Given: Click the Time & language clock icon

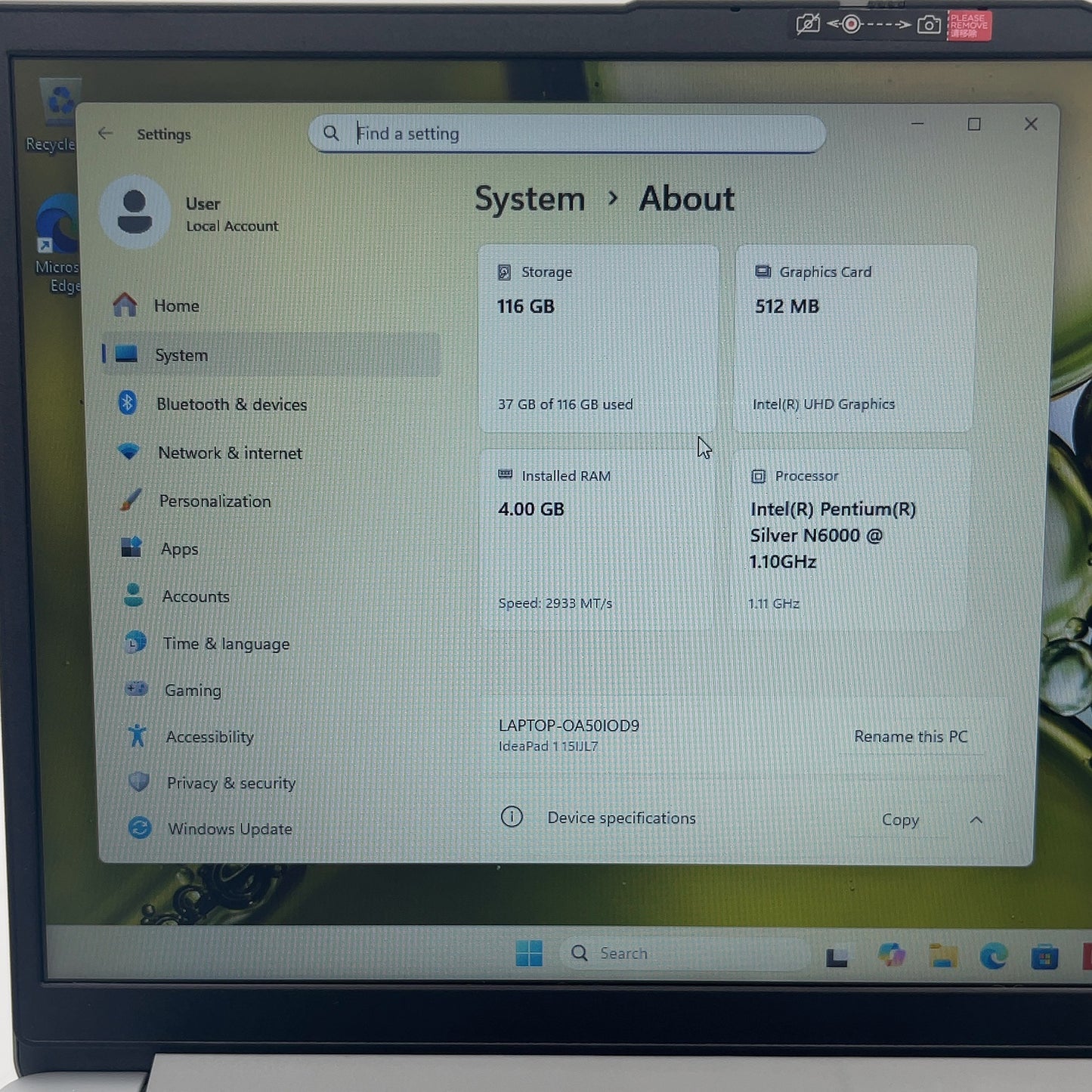Looking at the screenshot, I should tap(135, 642).
